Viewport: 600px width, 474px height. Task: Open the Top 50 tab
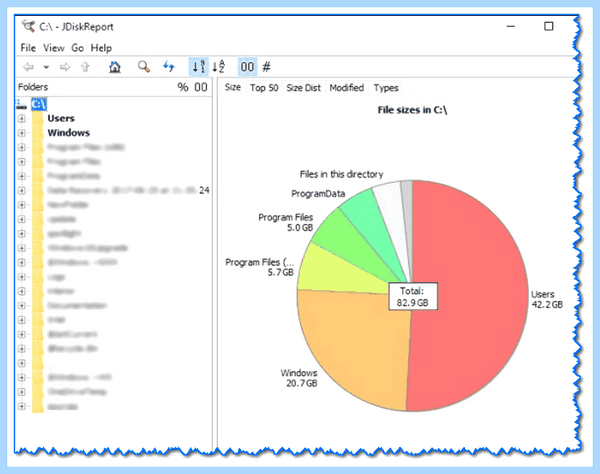point(264,88)
